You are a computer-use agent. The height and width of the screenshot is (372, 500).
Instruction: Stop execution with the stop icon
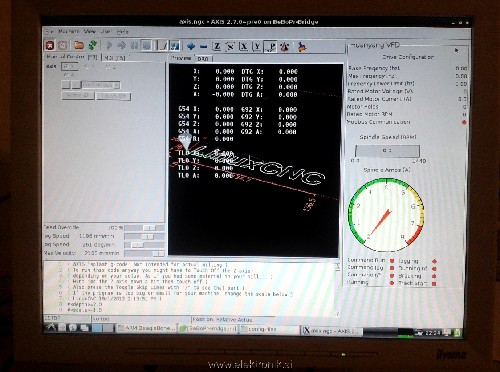click(146, 45)
